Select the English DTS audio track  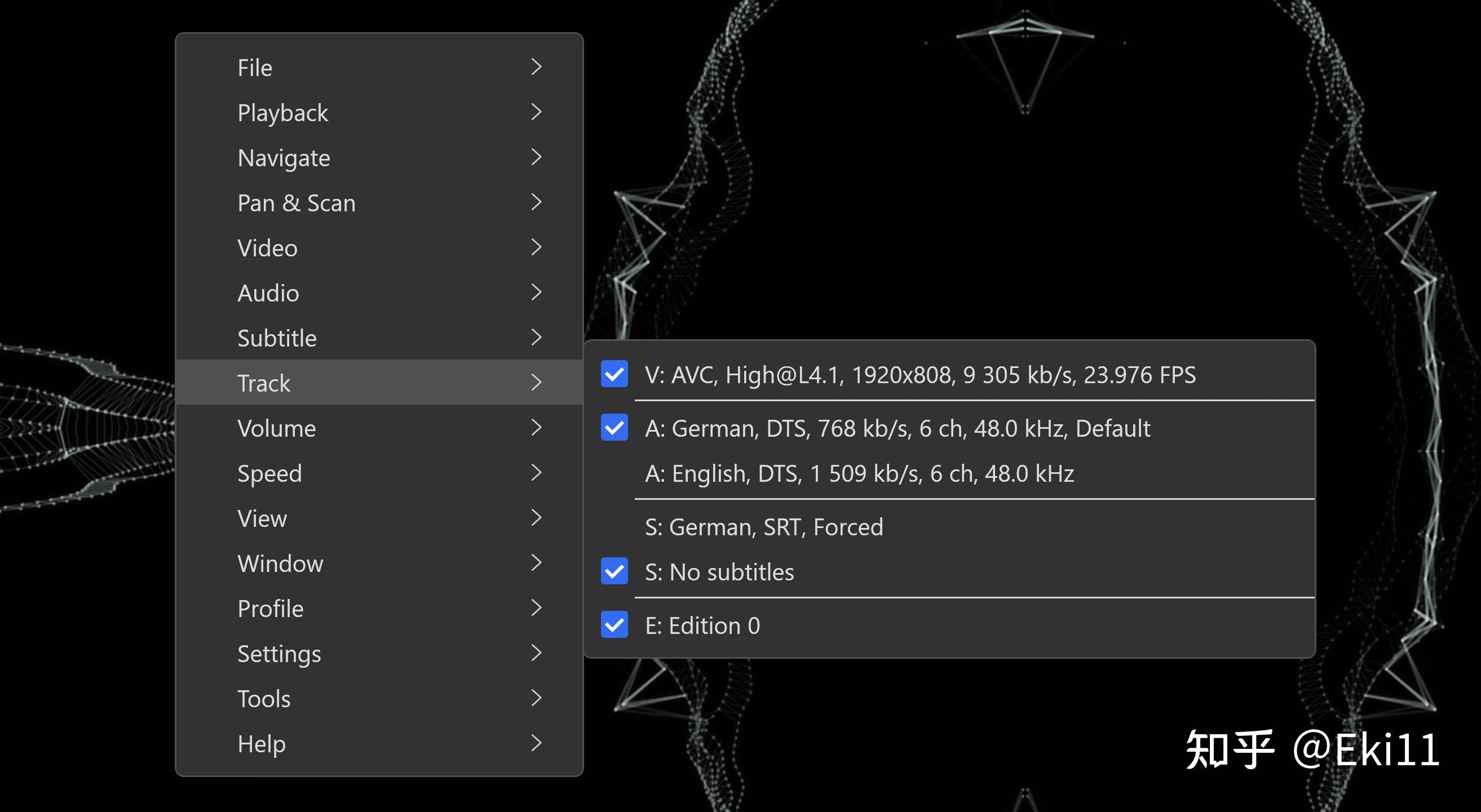[x=859, y=473]
